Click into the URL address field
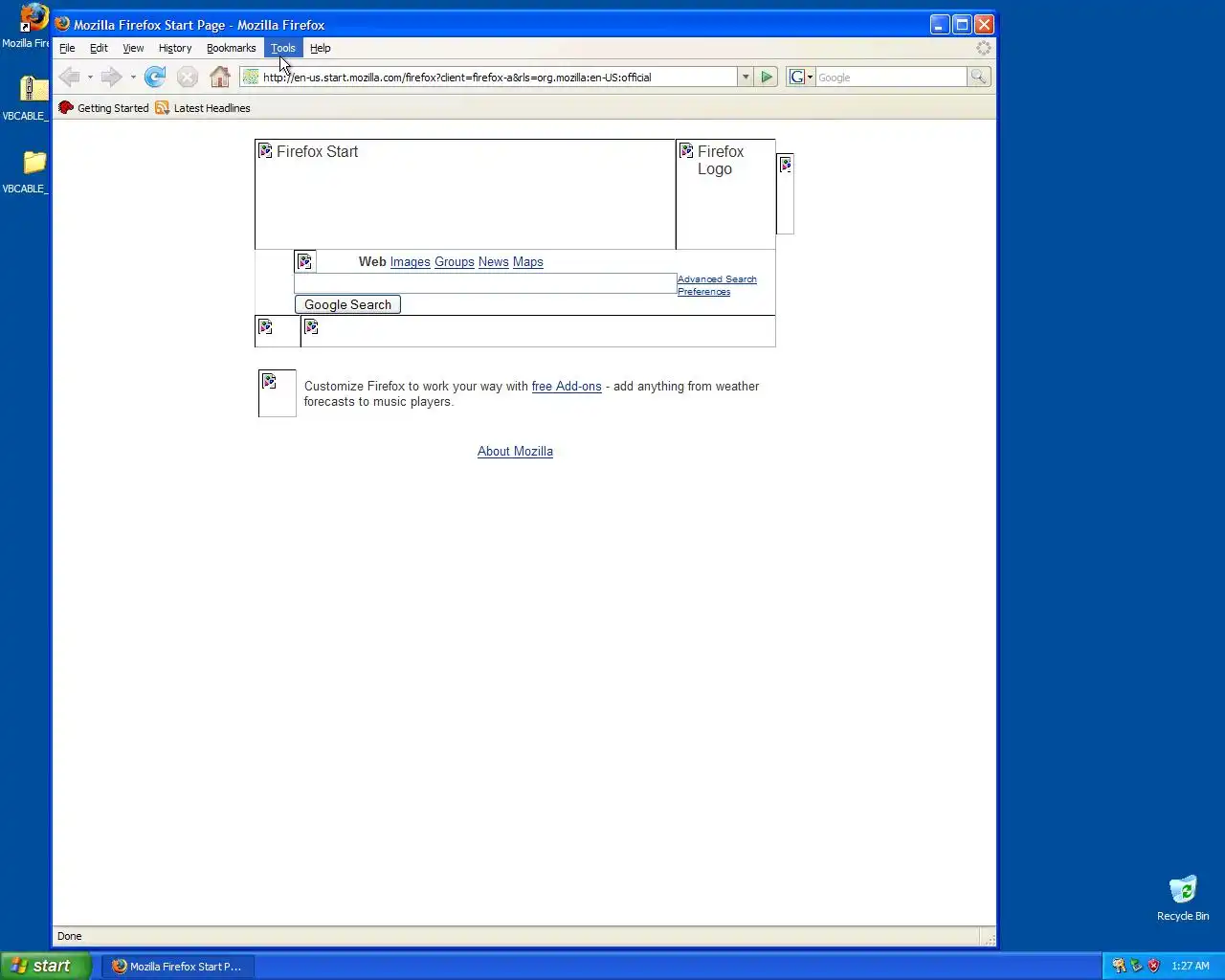 click(498, 77)
